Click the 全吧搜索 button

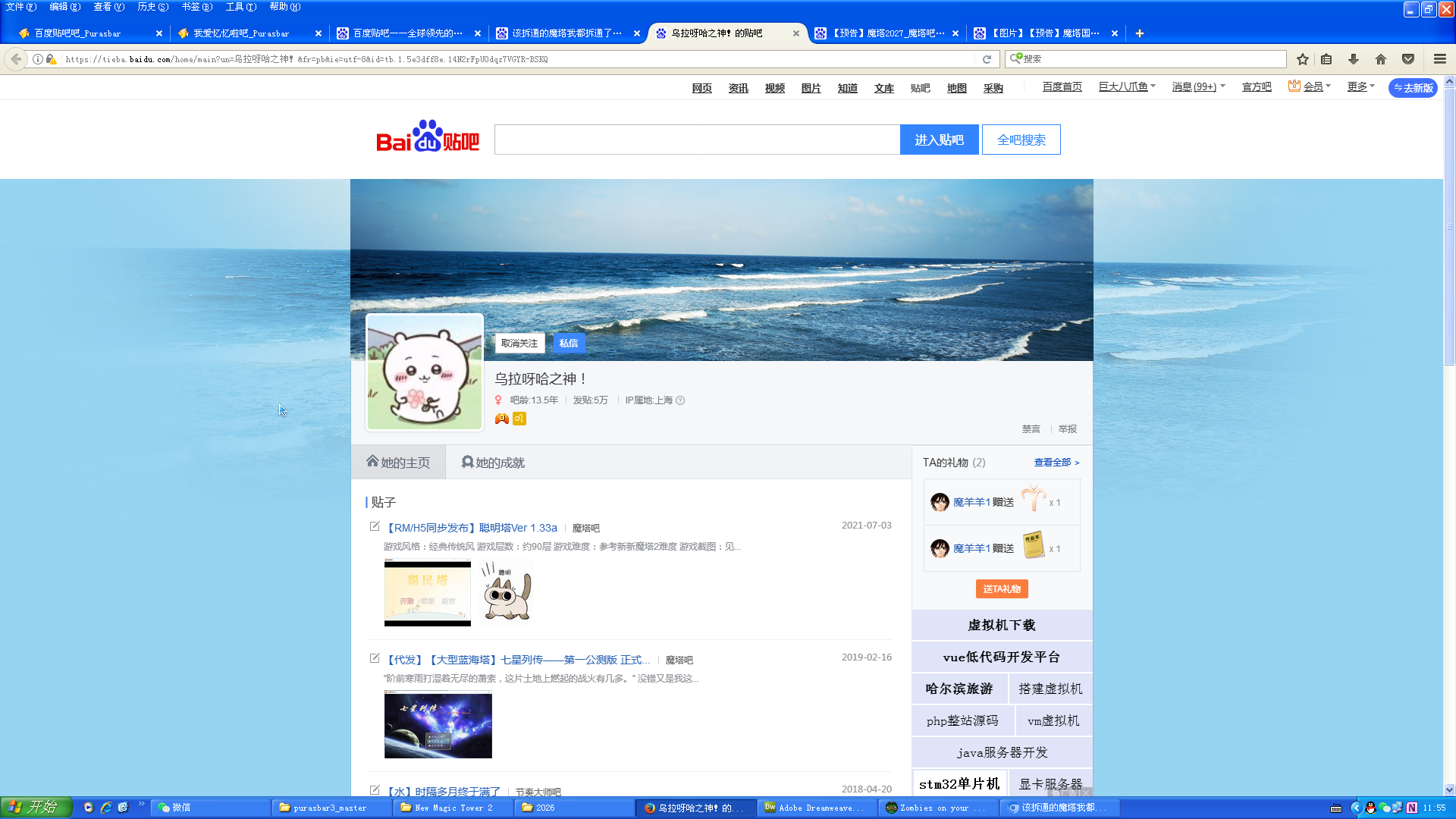1021,140
